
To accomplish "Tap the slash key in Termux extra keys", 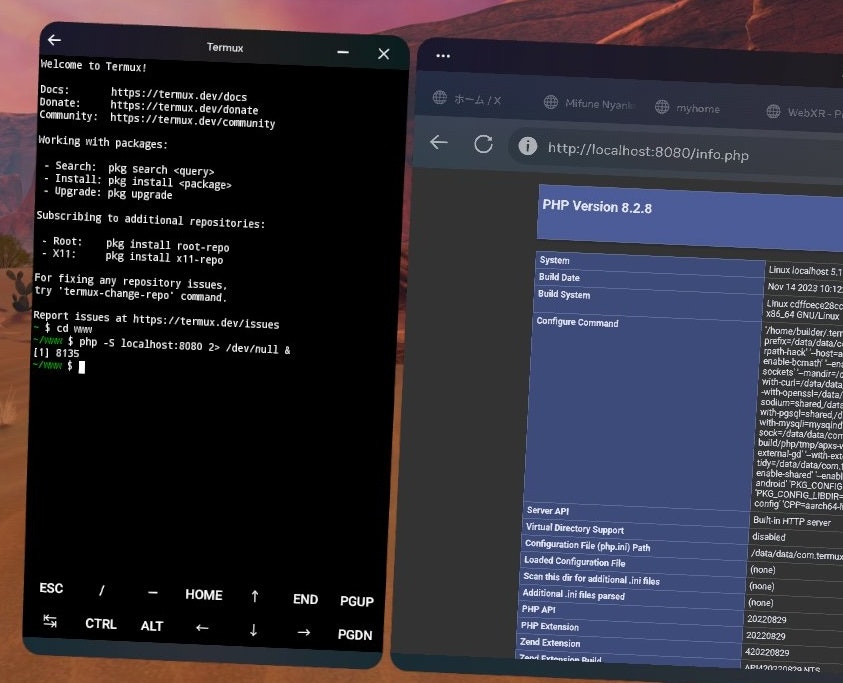I will click(x=102, y=590).
